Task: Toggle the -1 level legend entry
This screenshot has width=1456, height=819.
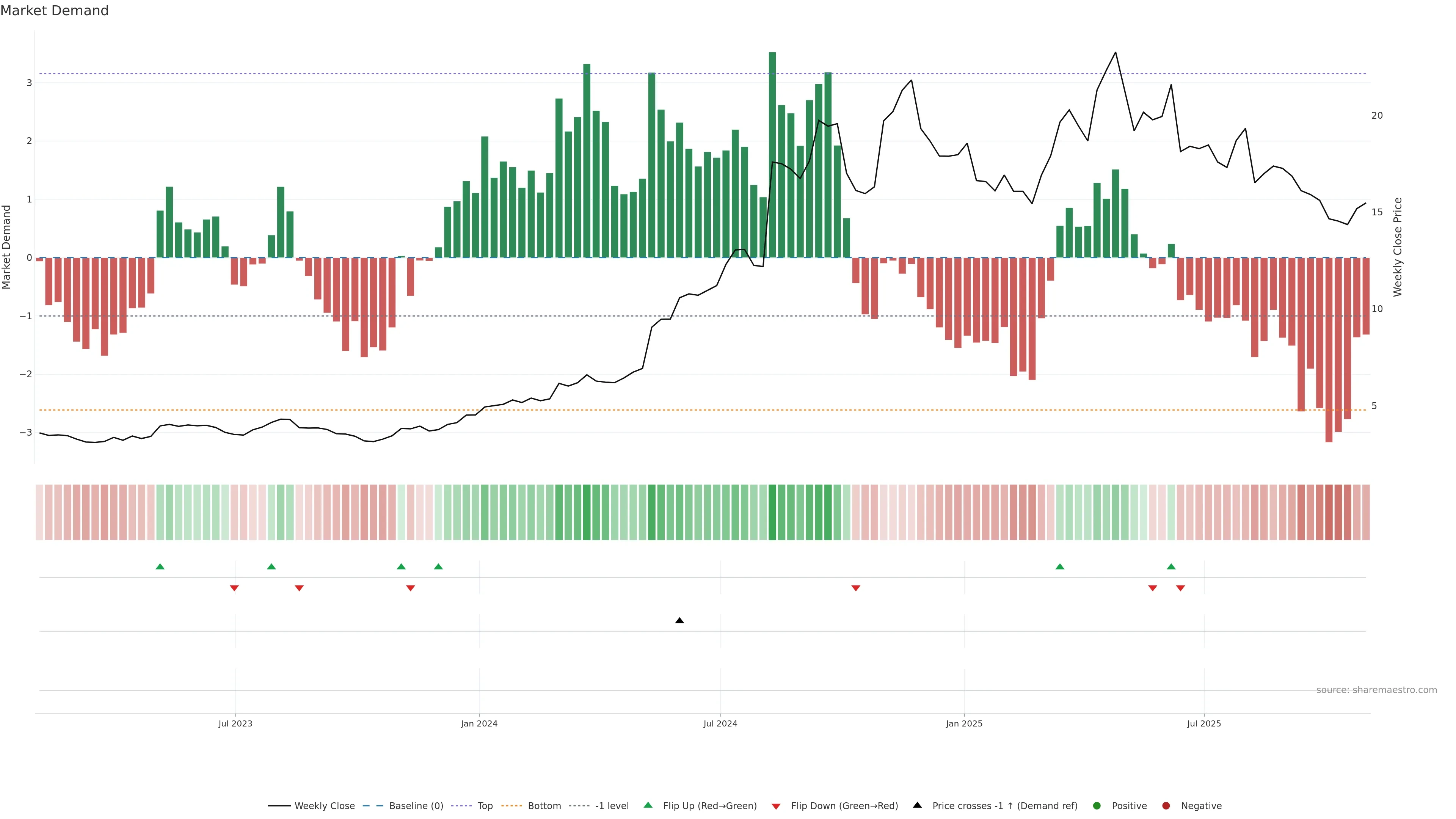Action: [612, 806]
